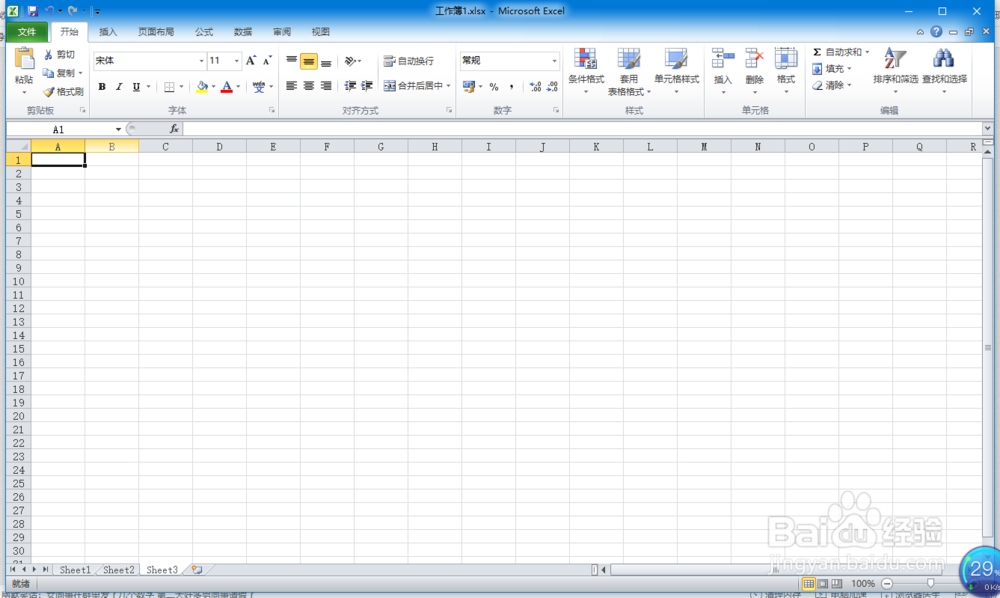1000x598 pixels.
Task: Click the zoom out minus button
Action: pos(886,583)
